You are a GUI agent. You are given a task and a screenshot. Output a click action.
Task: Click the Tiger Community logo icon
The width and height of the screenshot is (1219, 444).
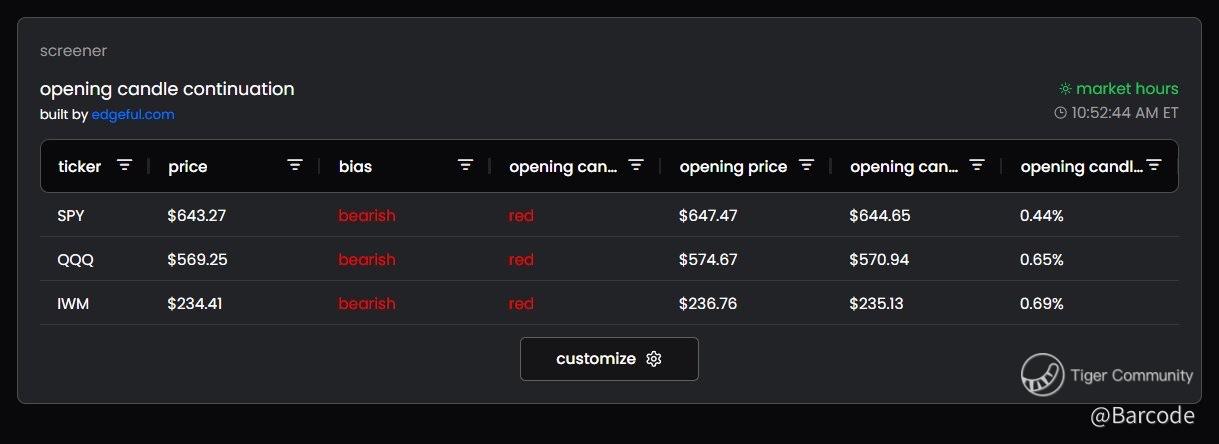pyautogui.click(x=1042, y=375)
